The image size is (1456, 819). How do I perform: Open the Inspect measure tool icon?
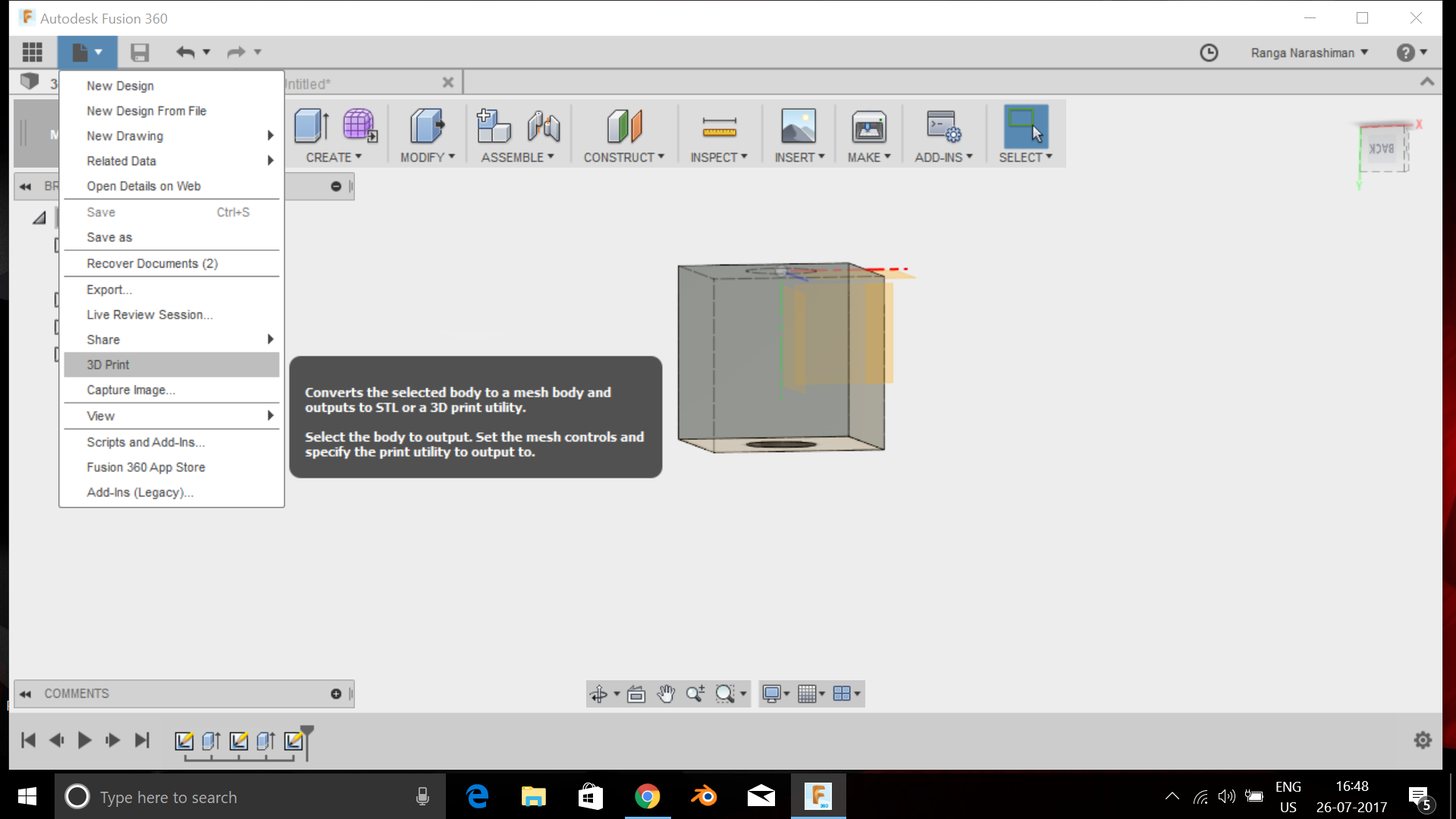(x=718, y=129)
